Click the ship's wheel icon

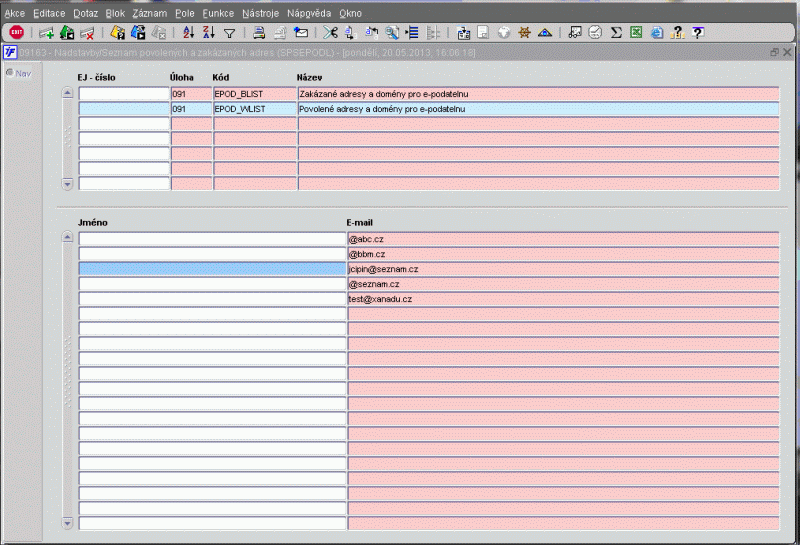pos(524,33)
